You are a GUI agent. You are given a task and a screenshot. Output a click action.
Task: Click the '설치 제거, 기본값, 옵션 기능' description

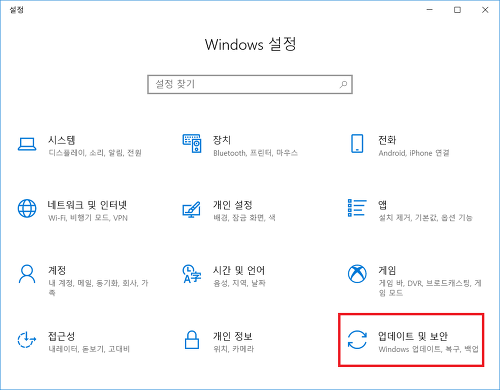pyautogui.click(x=425, y=218)
